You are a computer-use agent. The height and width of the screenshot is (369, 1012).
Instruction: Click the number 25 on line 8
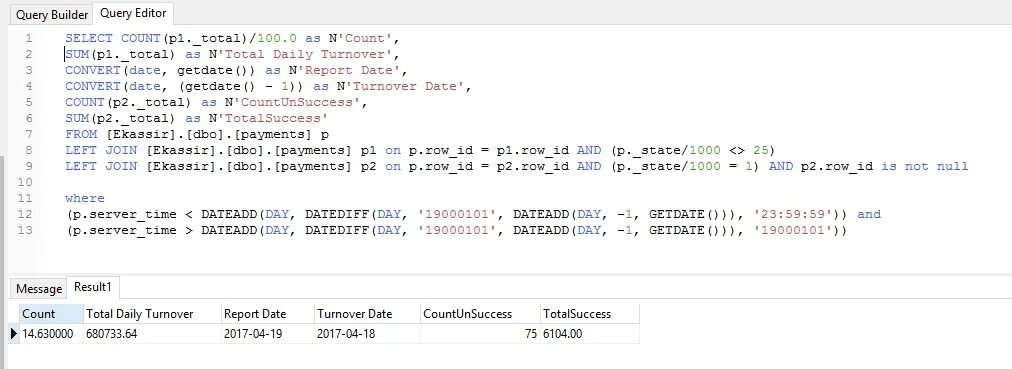760,150
